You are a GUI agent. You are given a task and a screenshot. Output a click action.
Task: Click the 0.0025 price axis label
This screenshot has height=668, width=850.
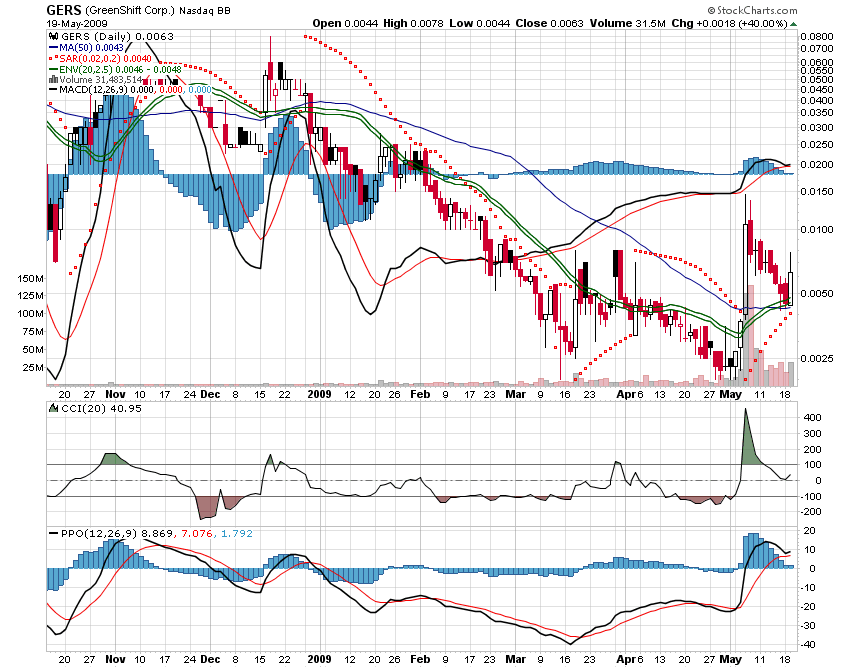tap(817, 358)
